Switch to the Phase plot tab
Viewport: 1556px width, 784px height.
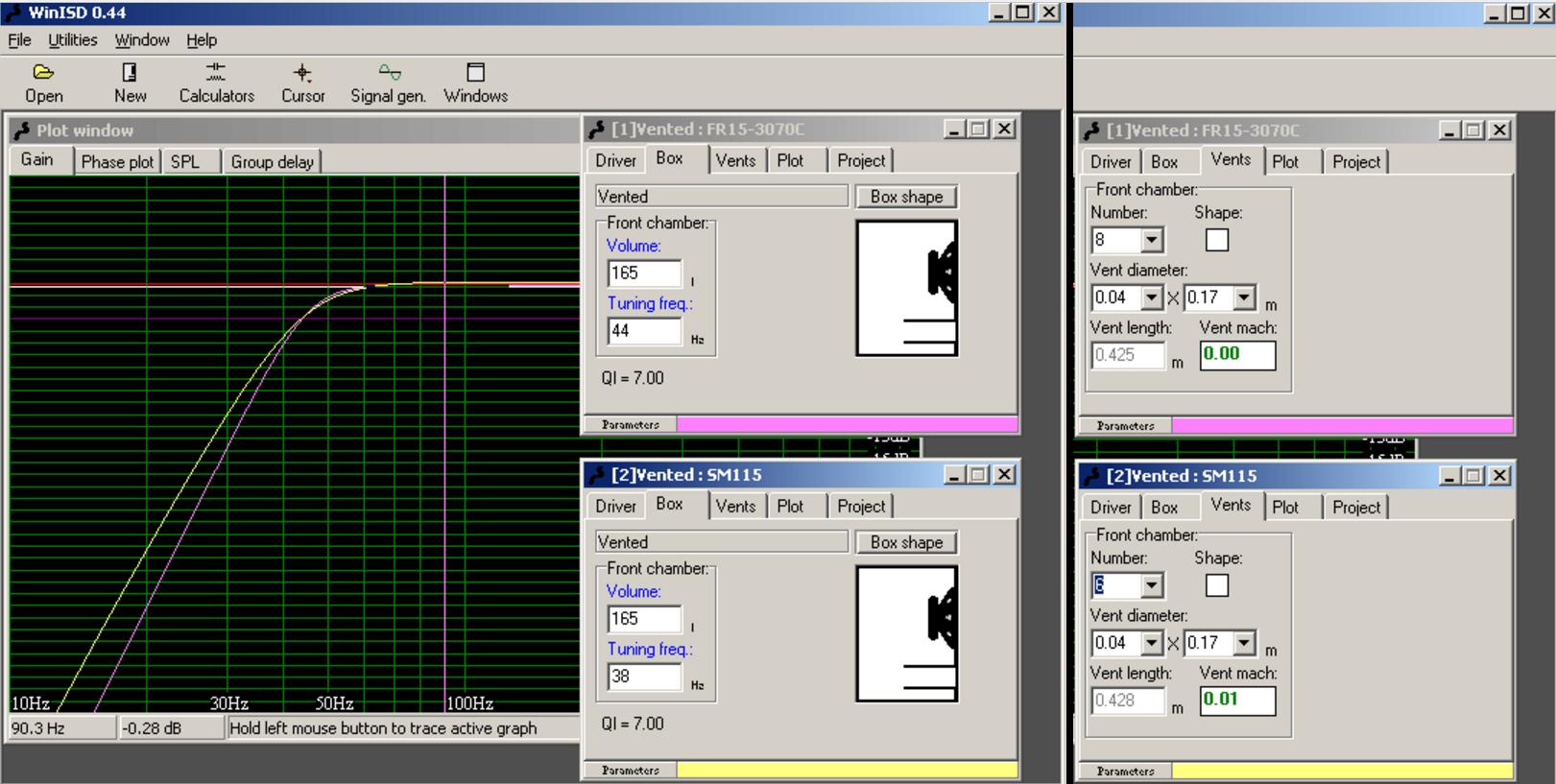(117, 162)
